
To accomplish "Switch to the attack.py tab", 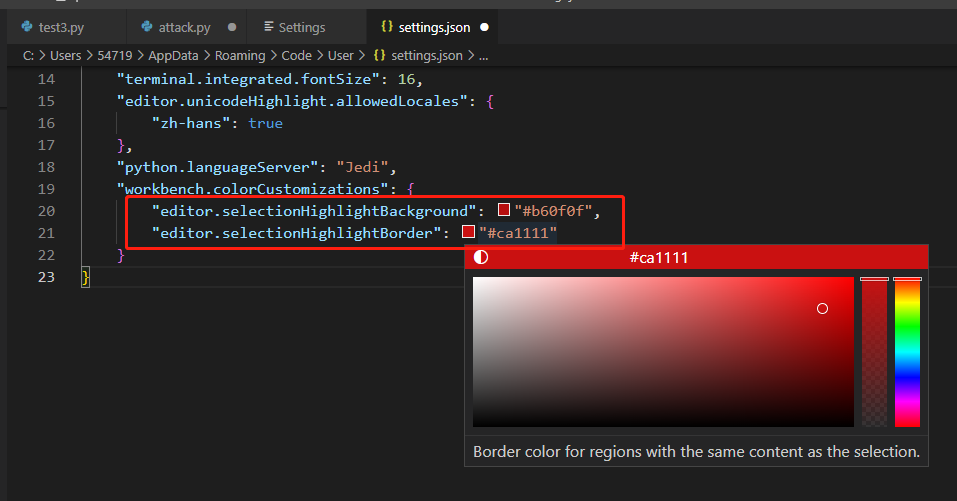I will tap(186, 27).
